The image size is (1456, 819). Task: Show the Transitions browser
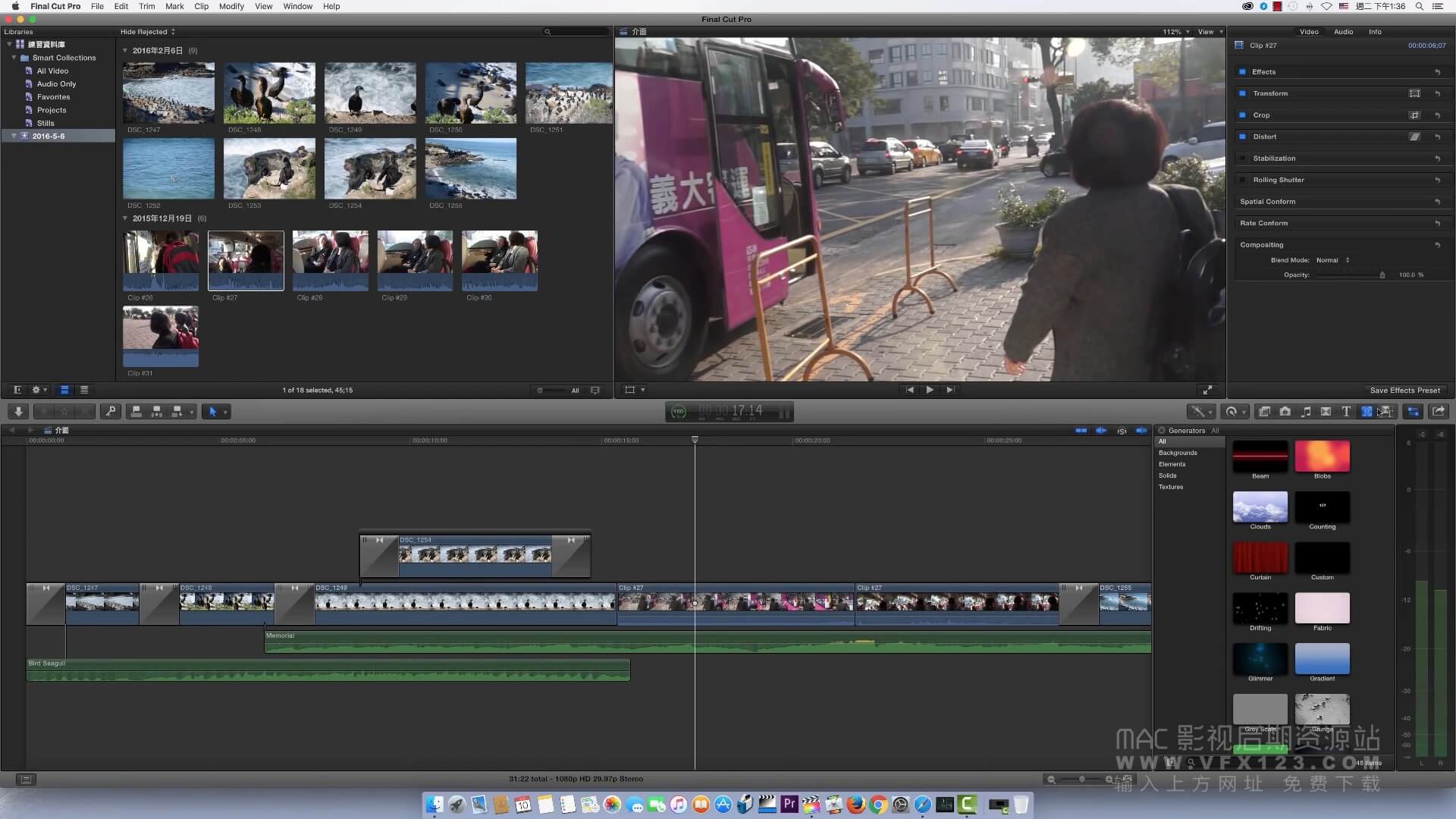tap(1326, 412)
